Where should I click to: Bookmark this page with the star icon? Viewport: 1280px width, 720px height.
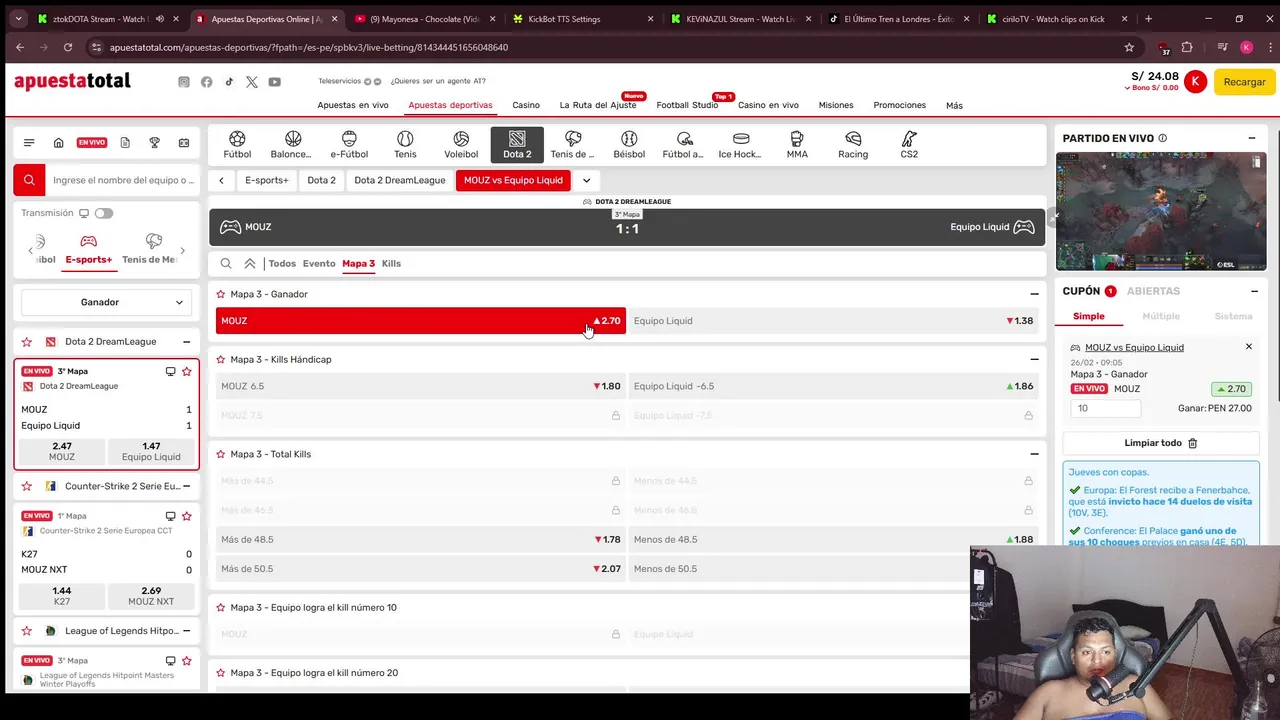tap(1129, 47)
